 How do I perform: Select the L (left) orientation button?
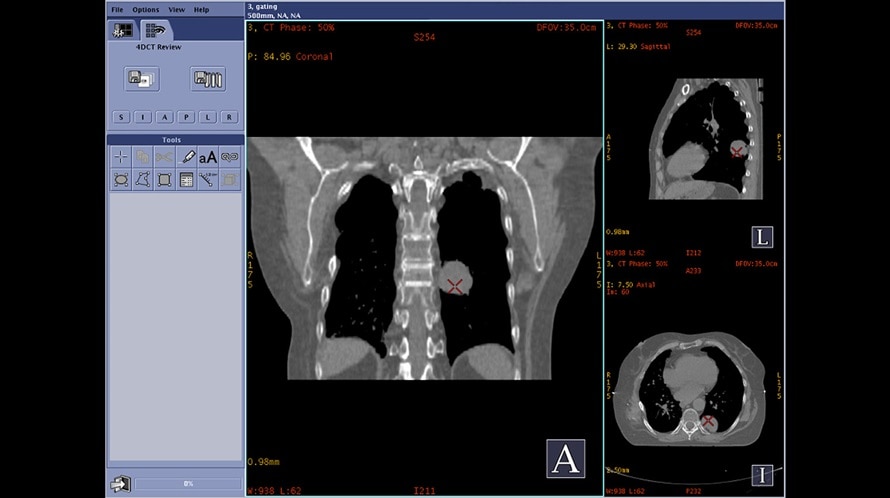coord(207,117)
